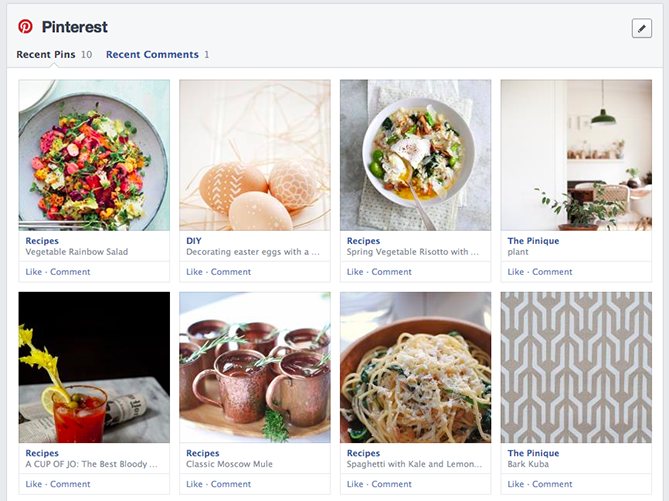
Task: Comment on the easter eggs pin
Action: coord(230,272)
